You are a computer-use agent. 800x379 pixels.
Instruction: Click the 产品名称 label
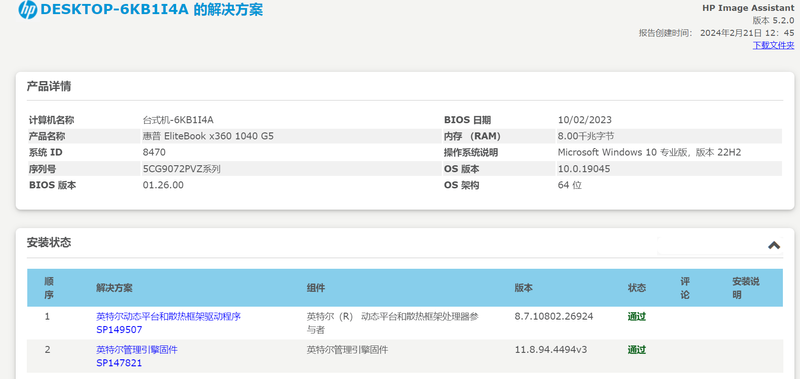47,136
